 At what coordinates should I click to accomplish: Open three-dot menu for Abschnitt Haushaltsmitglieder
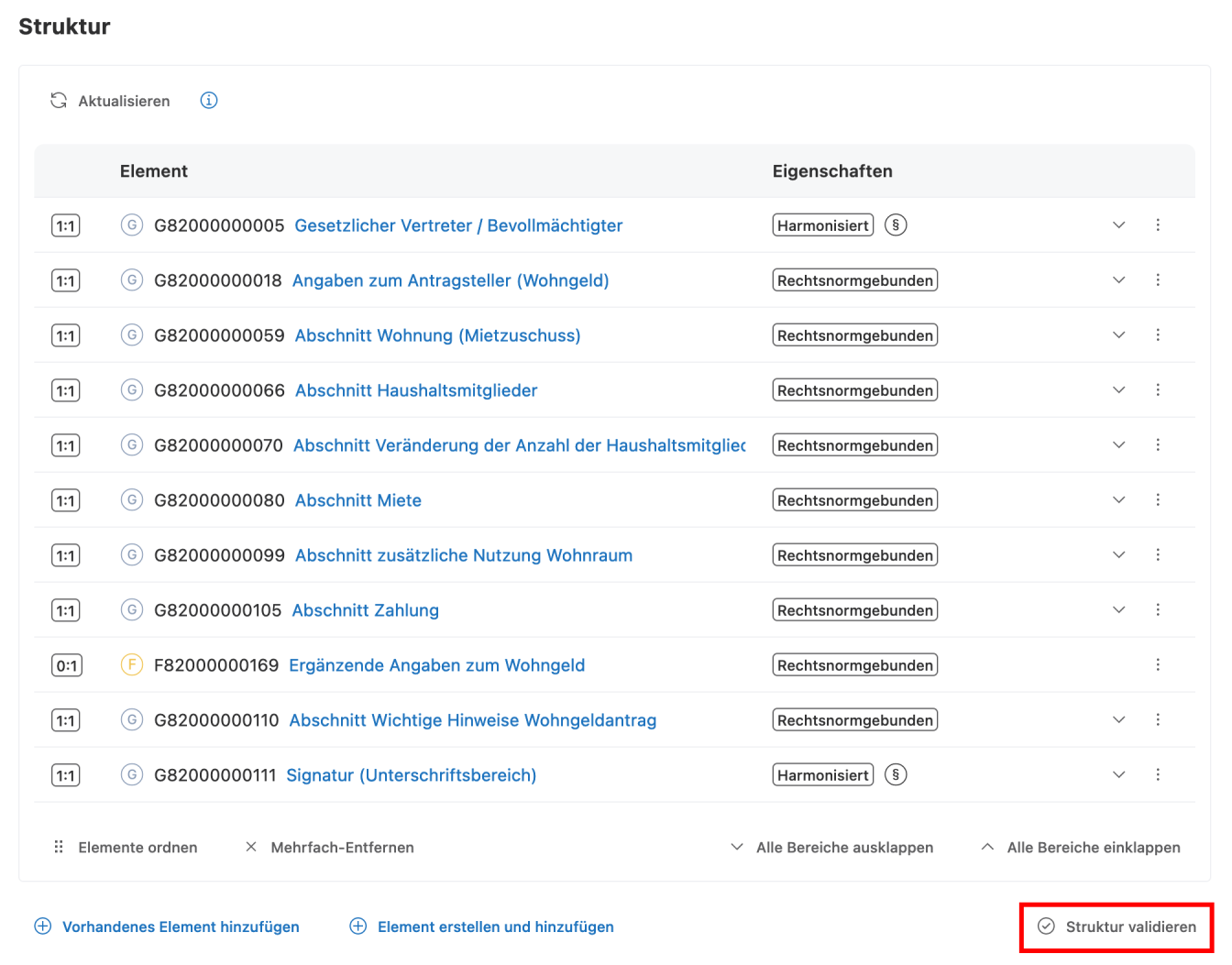[1158, 390]
